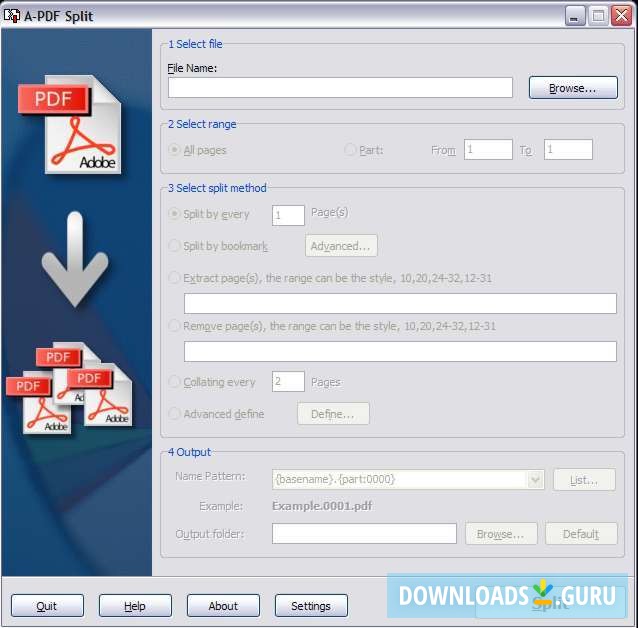This screenshot has height=628, width=638.
Task: Select the Advanced define radio option
Action: [x=174, y=414]
